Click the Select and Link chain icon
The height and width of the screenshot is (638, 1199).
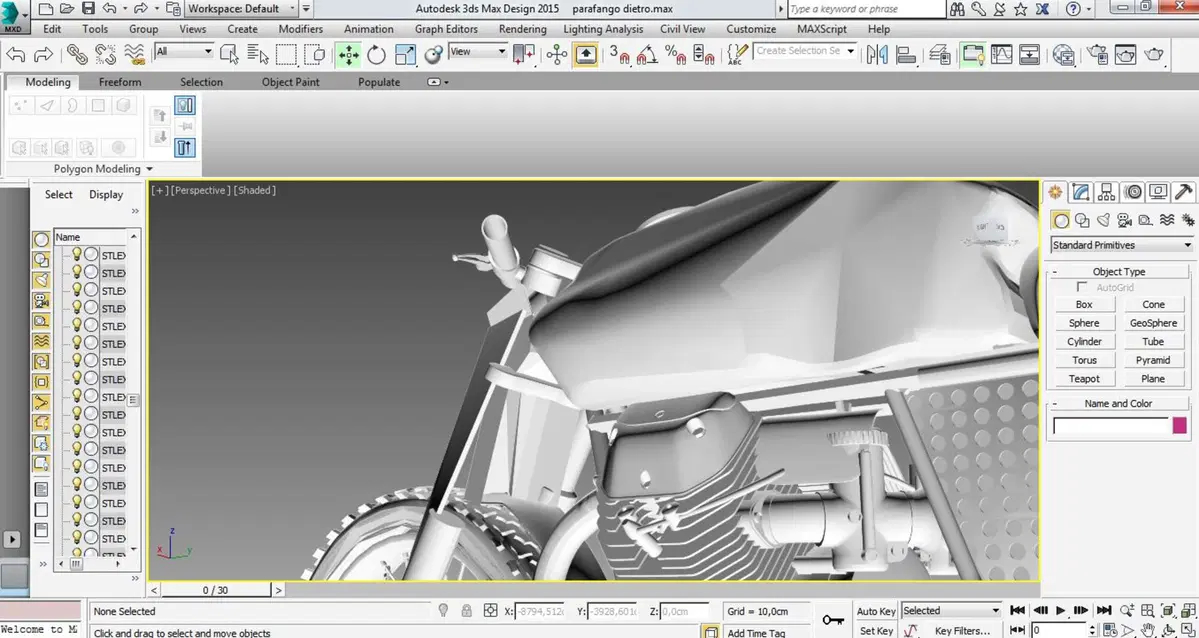77,54
